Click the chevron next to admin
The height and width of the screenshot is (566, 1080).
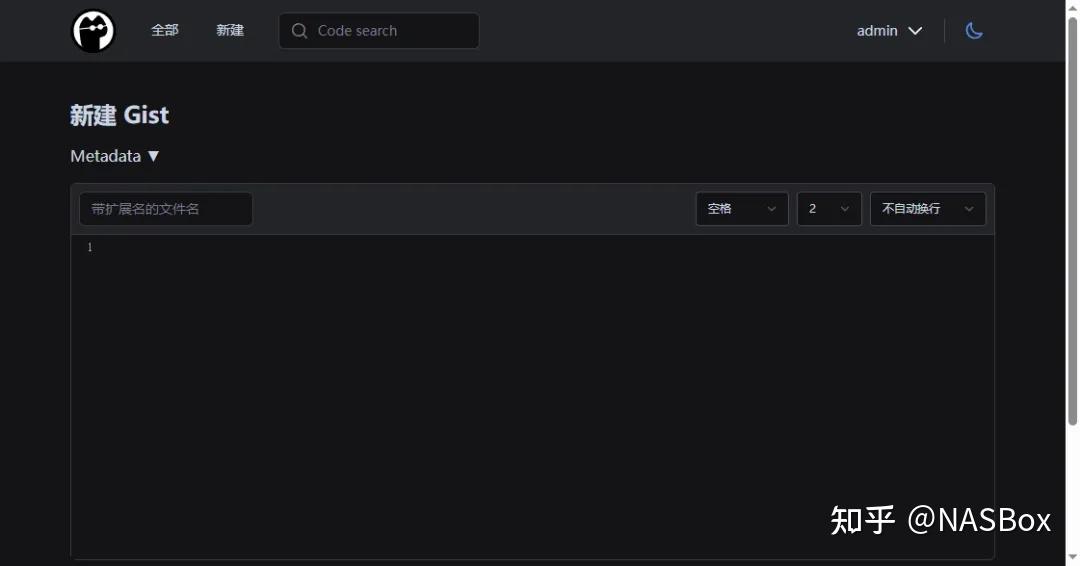[x=915, y=31]
